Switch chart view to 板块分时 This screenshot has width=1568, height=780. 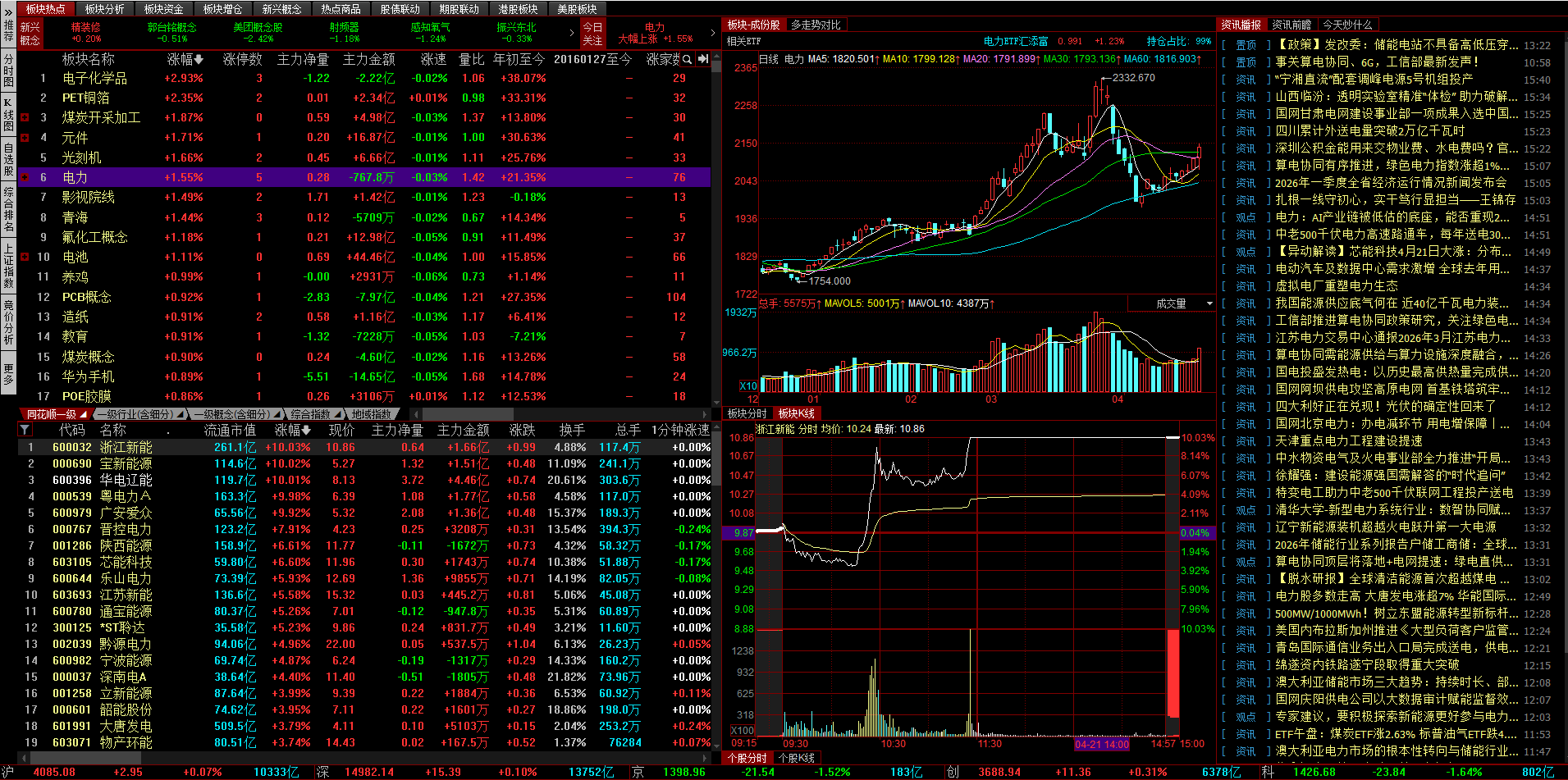pos(747,413)
